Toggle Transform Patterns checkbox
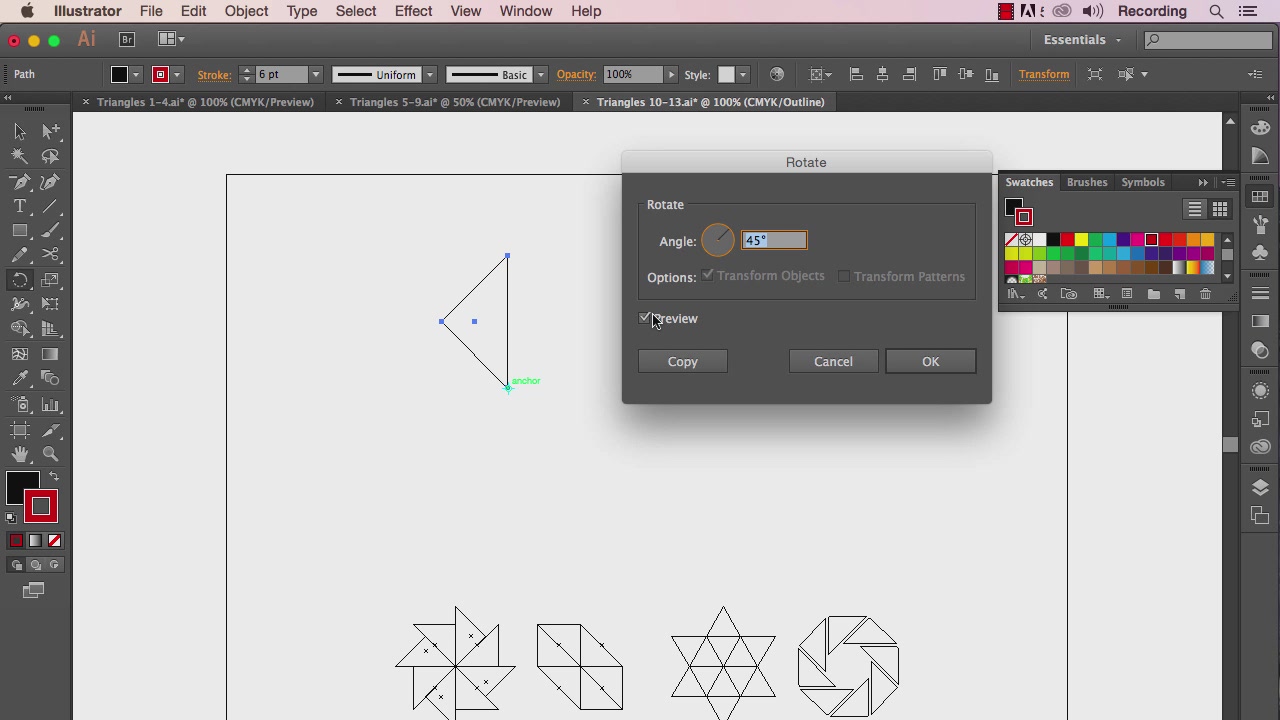1280x720 pixels. tap(844, 276)
